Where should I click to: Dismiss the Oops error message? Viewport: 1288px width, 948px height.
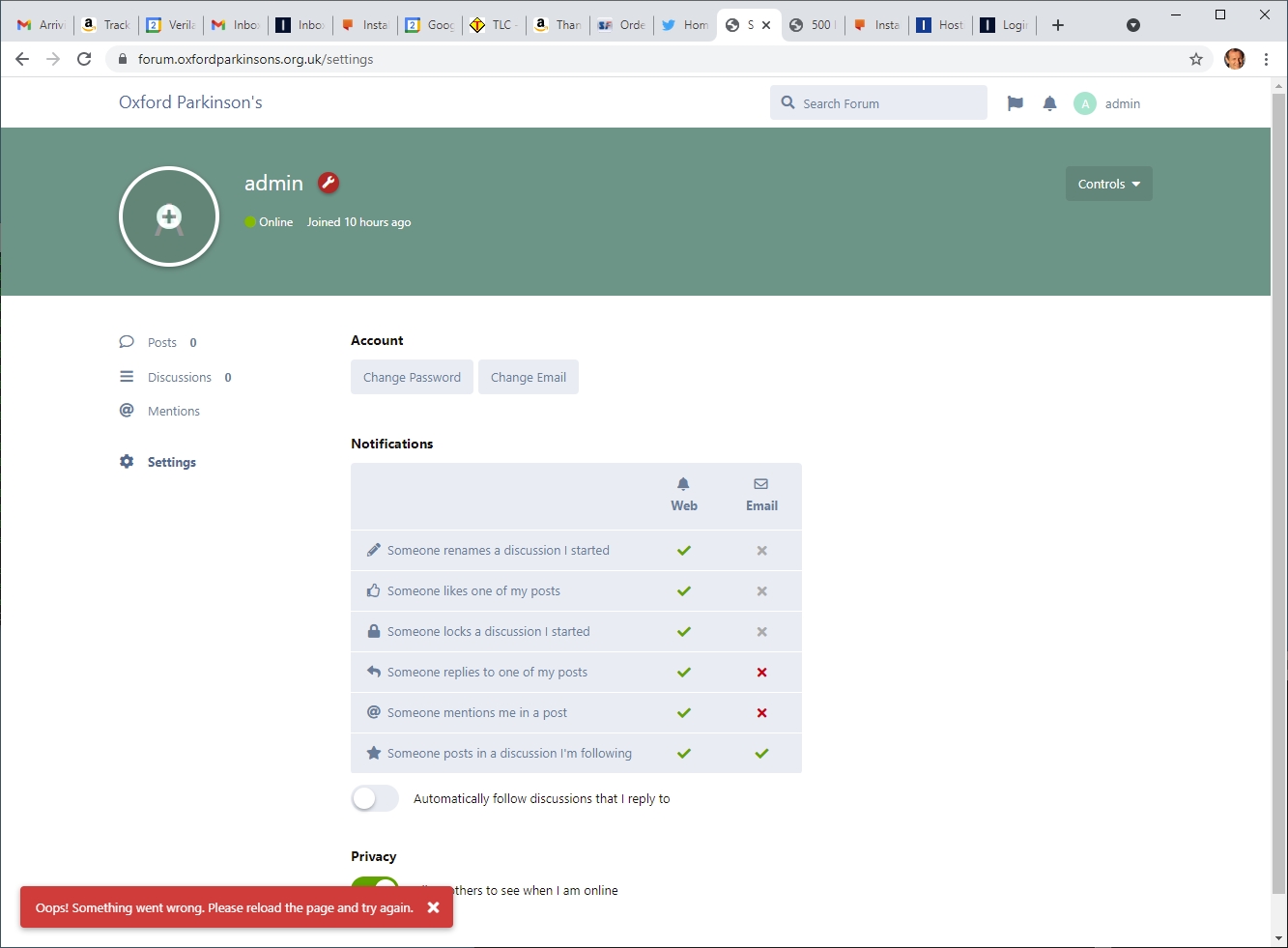coord(433,907)
